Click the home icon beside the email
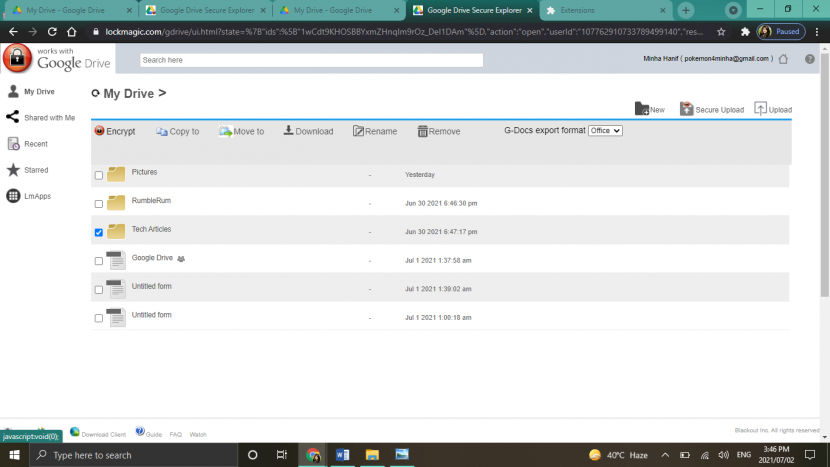The height and width of the screenshot is (467, 830). click(x=783, y=59)
